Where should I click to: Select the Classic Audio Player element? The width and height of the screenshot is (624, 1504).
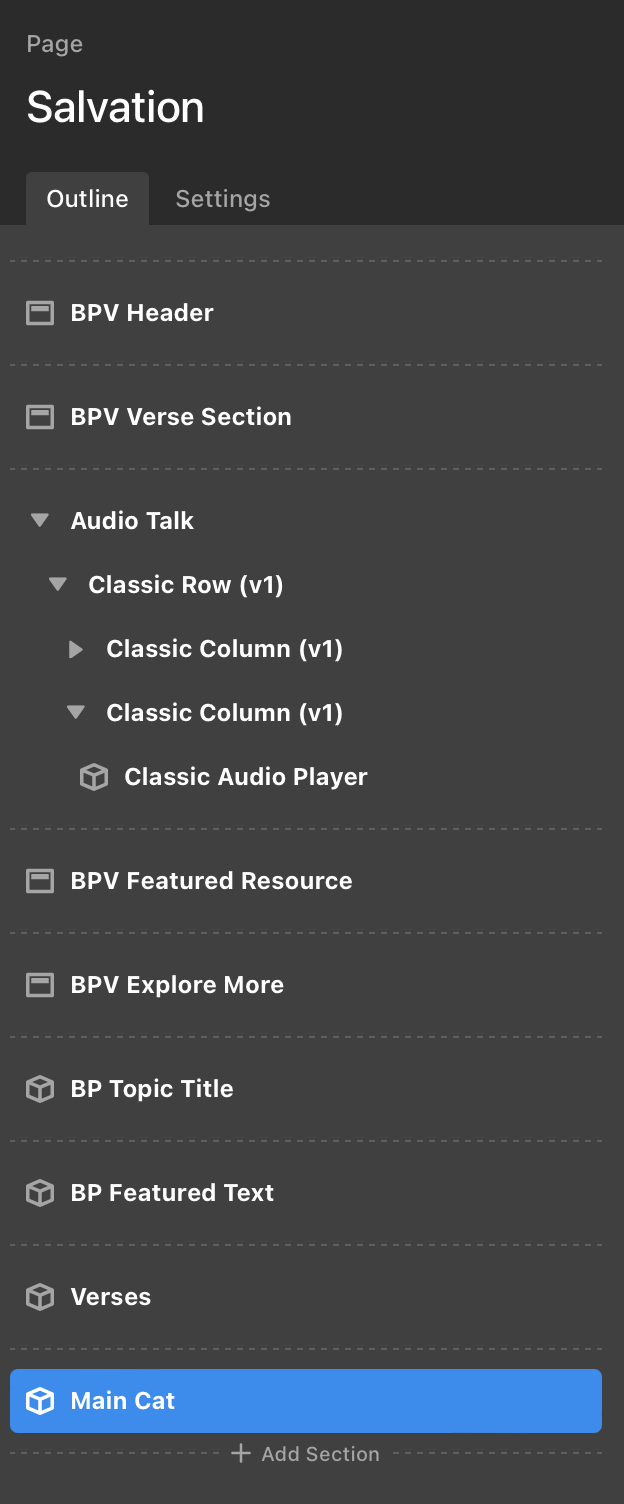(x=246, y=777)
